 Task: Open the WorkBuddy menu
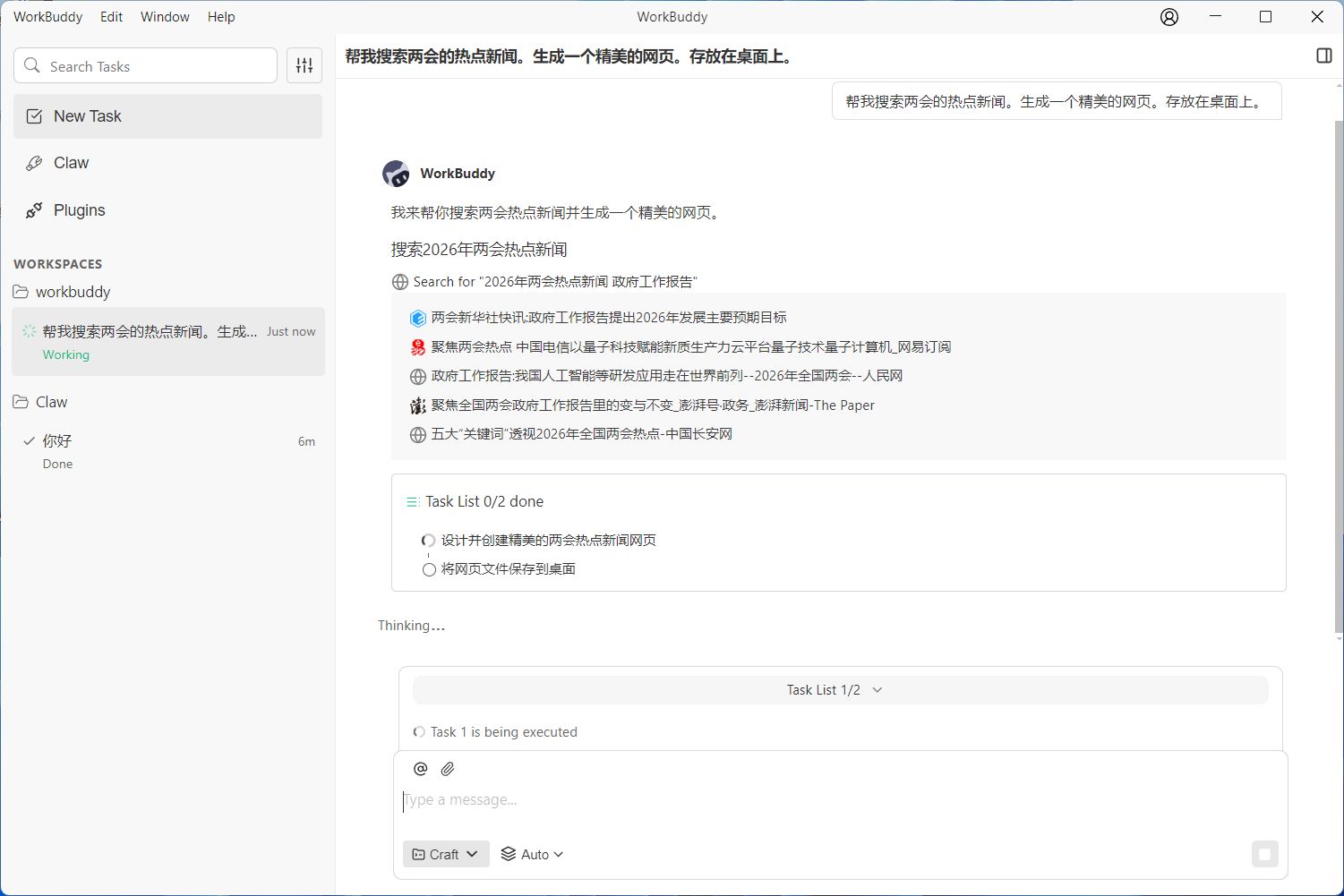click(x=47, y=17)
